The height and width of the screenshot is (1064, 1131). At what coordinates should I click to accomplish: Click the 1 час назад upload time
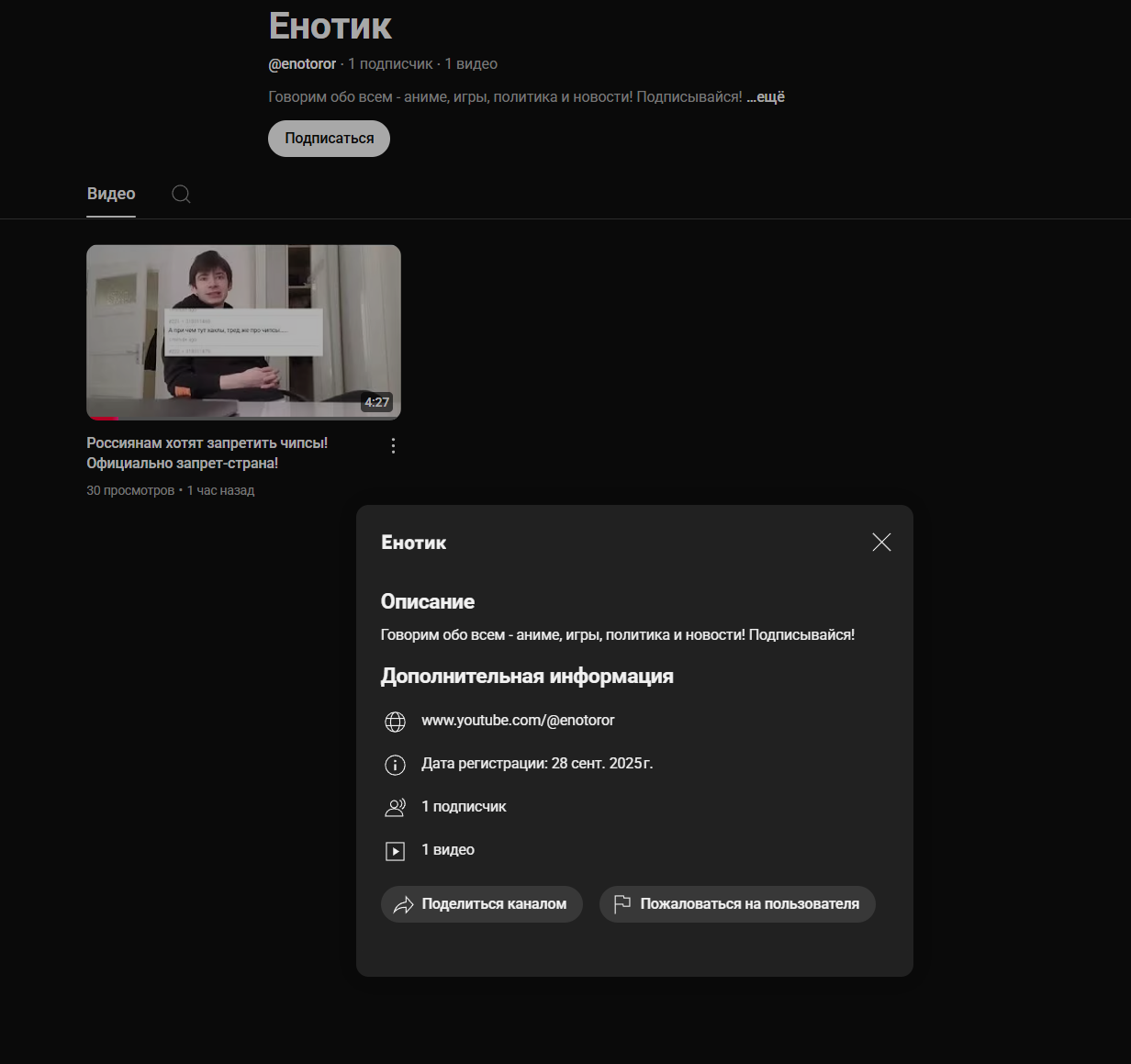[x=220, y=490]
